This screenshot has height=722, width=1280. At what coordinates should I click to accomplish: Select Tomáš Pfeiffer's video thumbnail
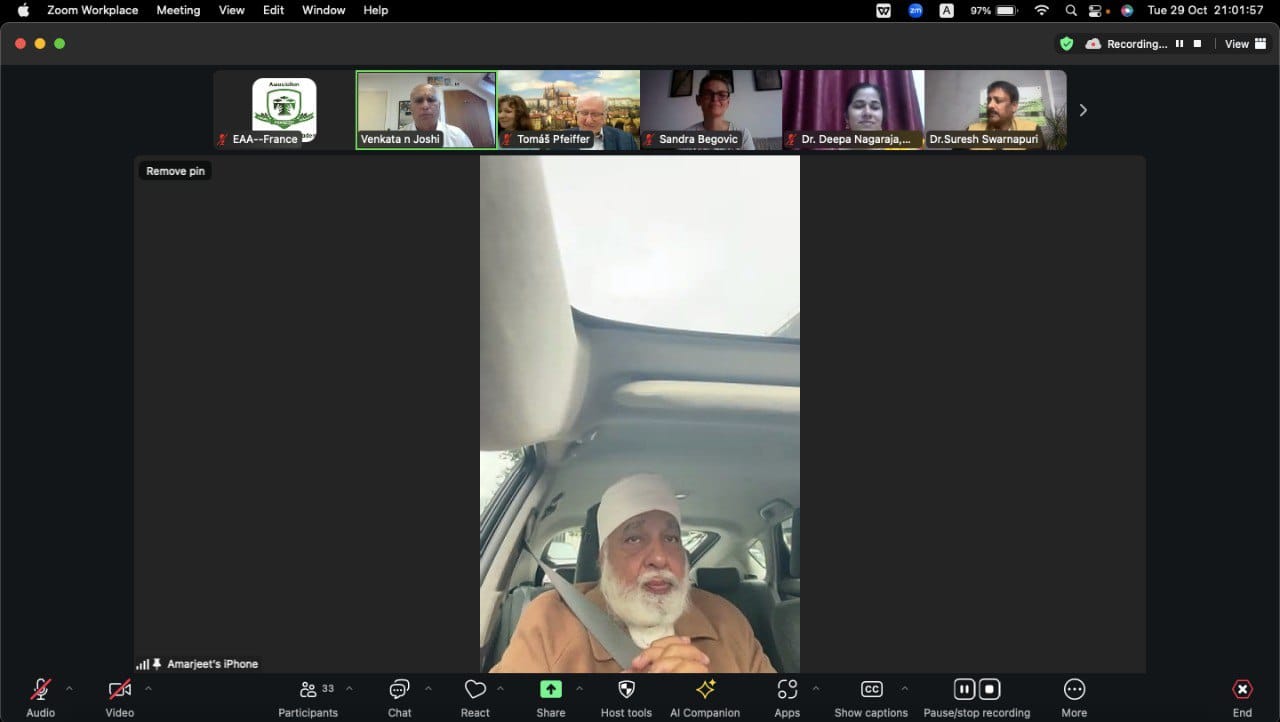point(568,109)
